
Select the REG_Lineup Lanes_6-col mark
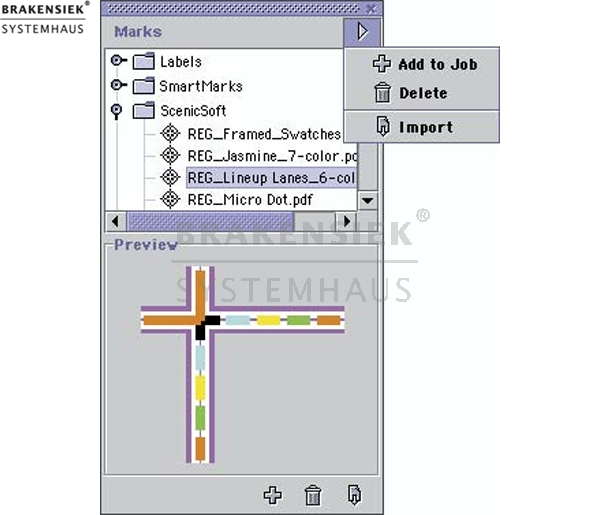click(x=272, y=178)
